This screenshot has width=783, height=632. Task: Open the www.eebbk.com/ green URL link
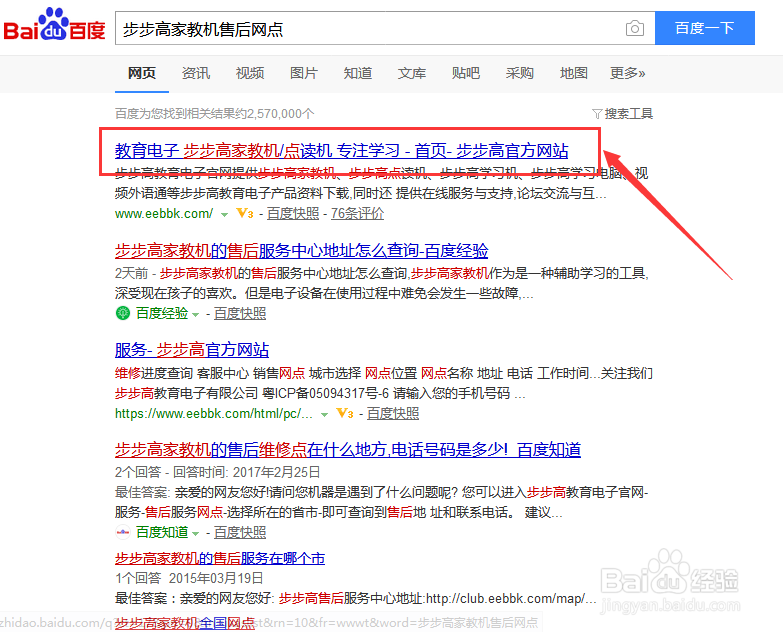coord(164,214)
